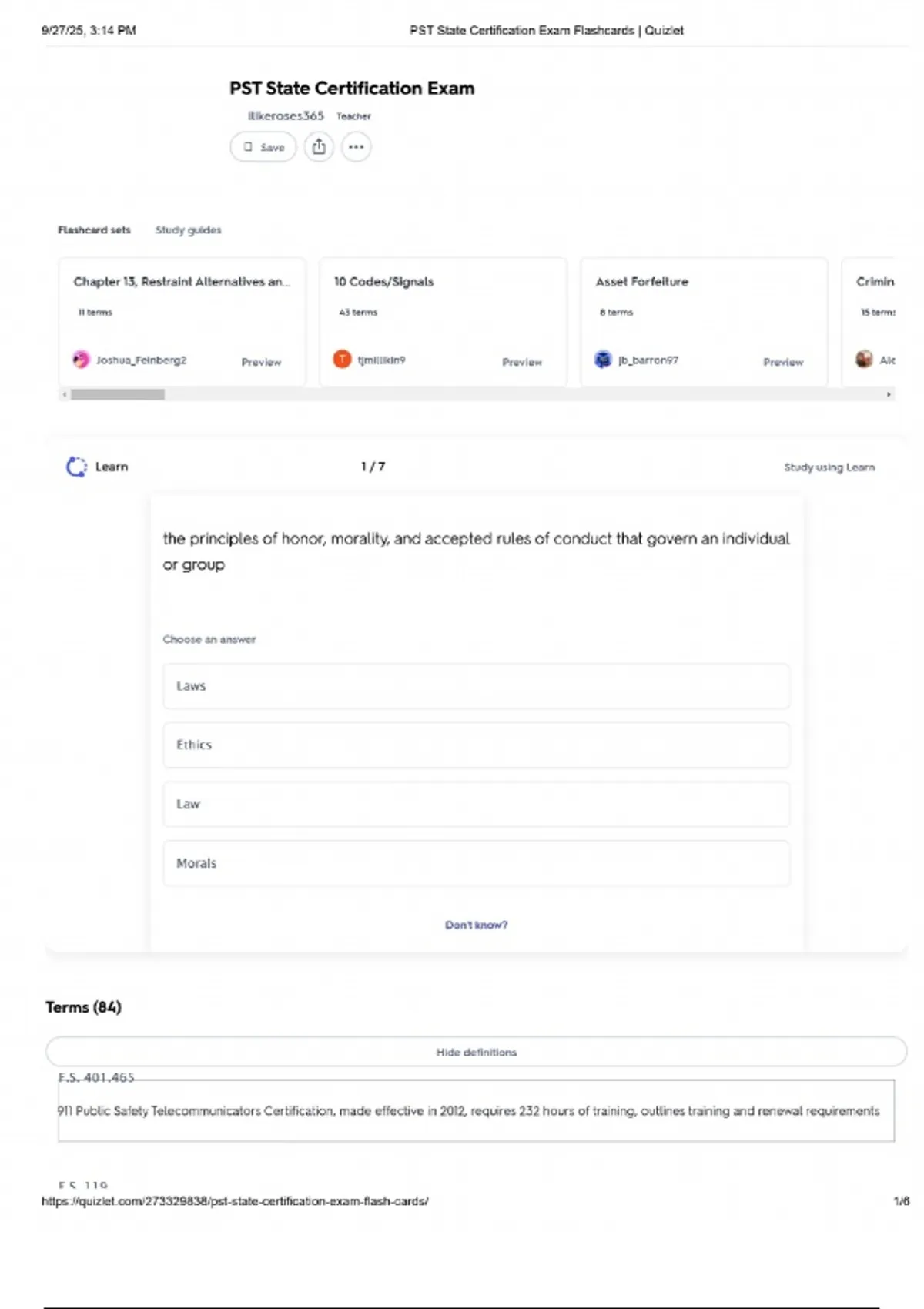Open Study using Learn link
Image resolution: width=924 pixels, height=1309 pixels.
pyautogui.click(x=829, y=467)
